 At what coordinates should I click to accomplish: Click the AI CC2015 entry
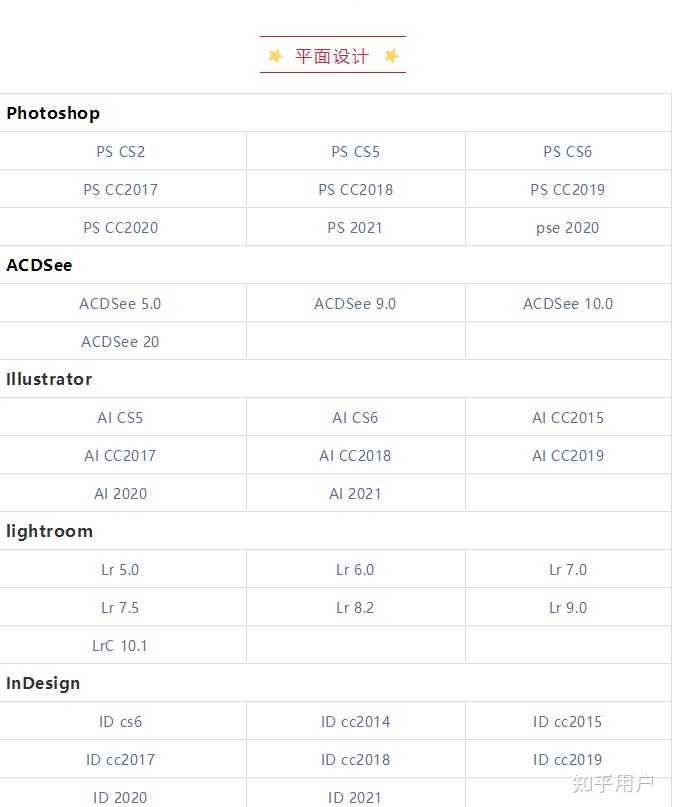[568, 417]
